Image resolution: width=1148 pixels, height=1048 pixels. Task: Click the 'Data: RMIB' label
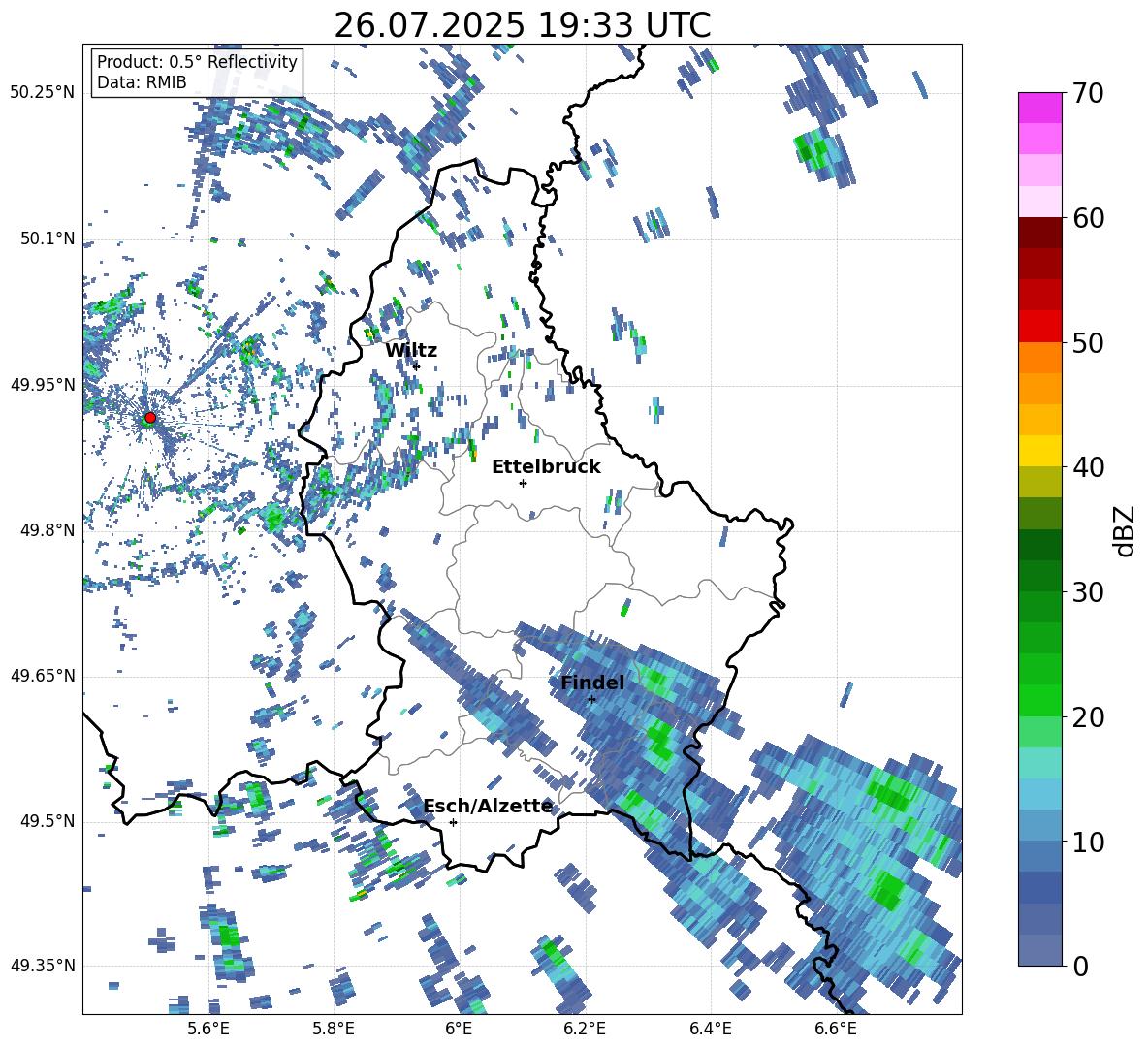click(142, 82)
